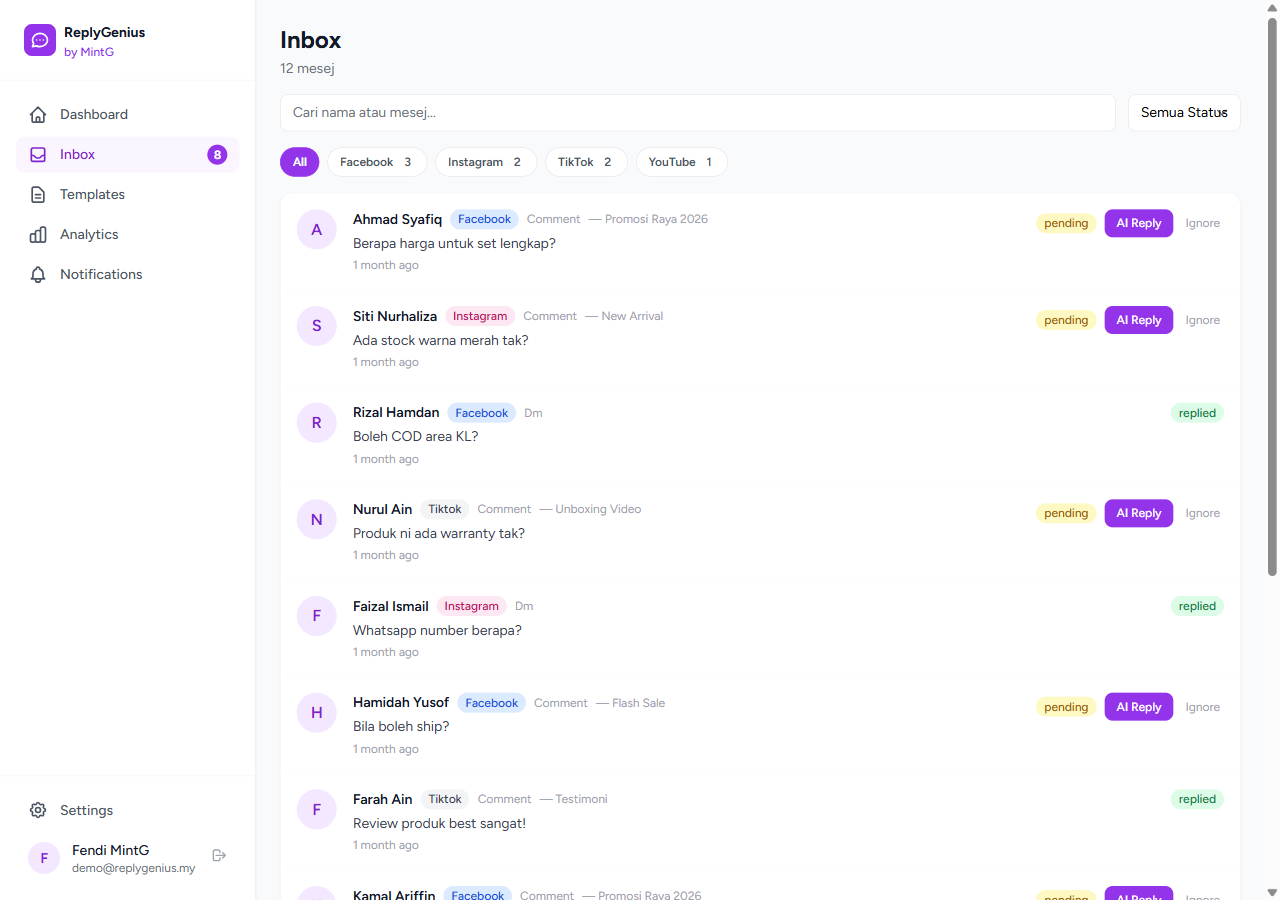Click the Templates document icon
Screen dimensions: 1280x900
coord(38,194)
